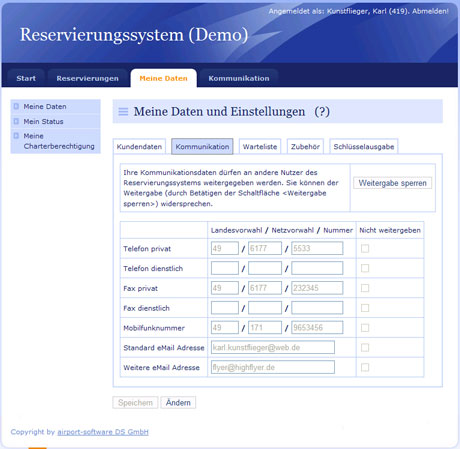Click the Weitere eMail Adresse input field
The height and width of the screenshot is (449, 460).
click(x=273, y=367)
